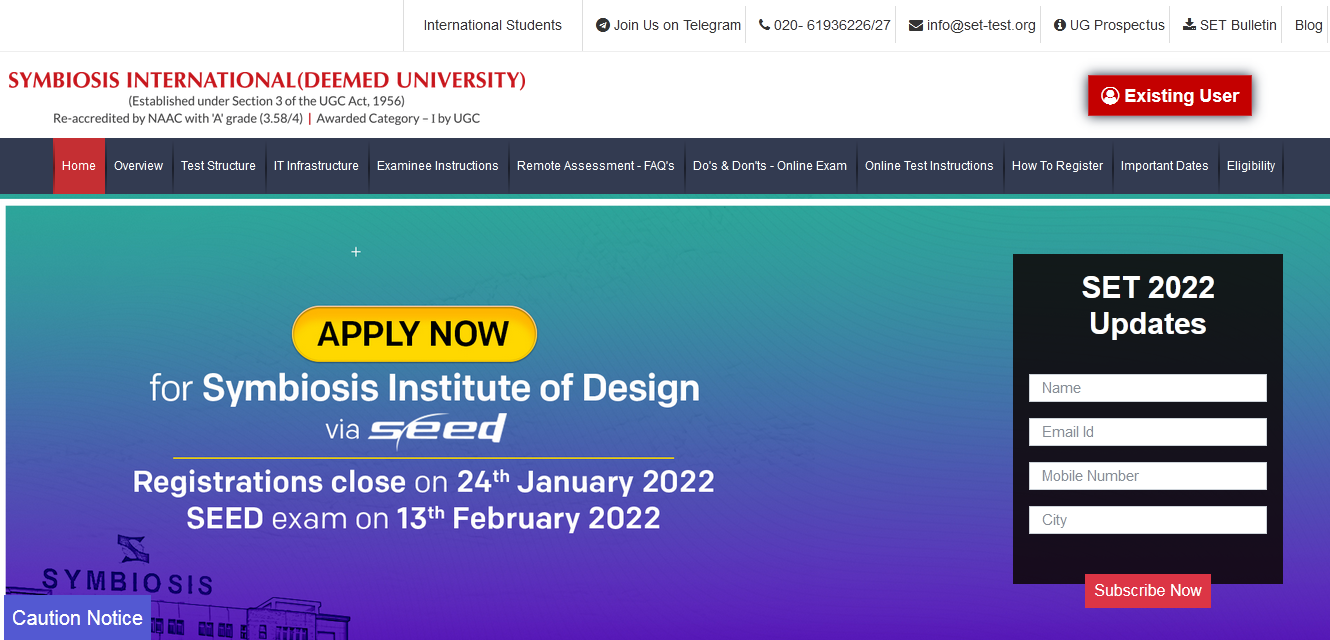Click the yellow APPLY NOW banner button
The image size is (1330, 640).
click(x=414, y=334)
